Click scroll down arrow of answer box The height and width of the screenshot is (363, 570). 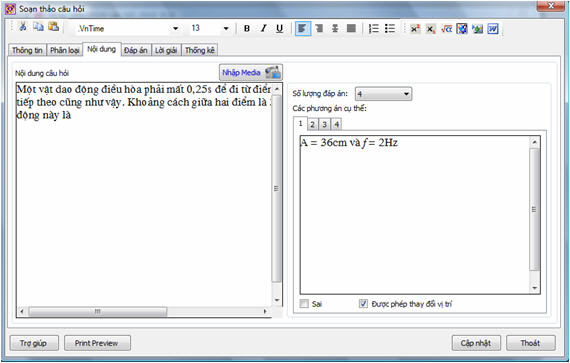pos(534,288)
